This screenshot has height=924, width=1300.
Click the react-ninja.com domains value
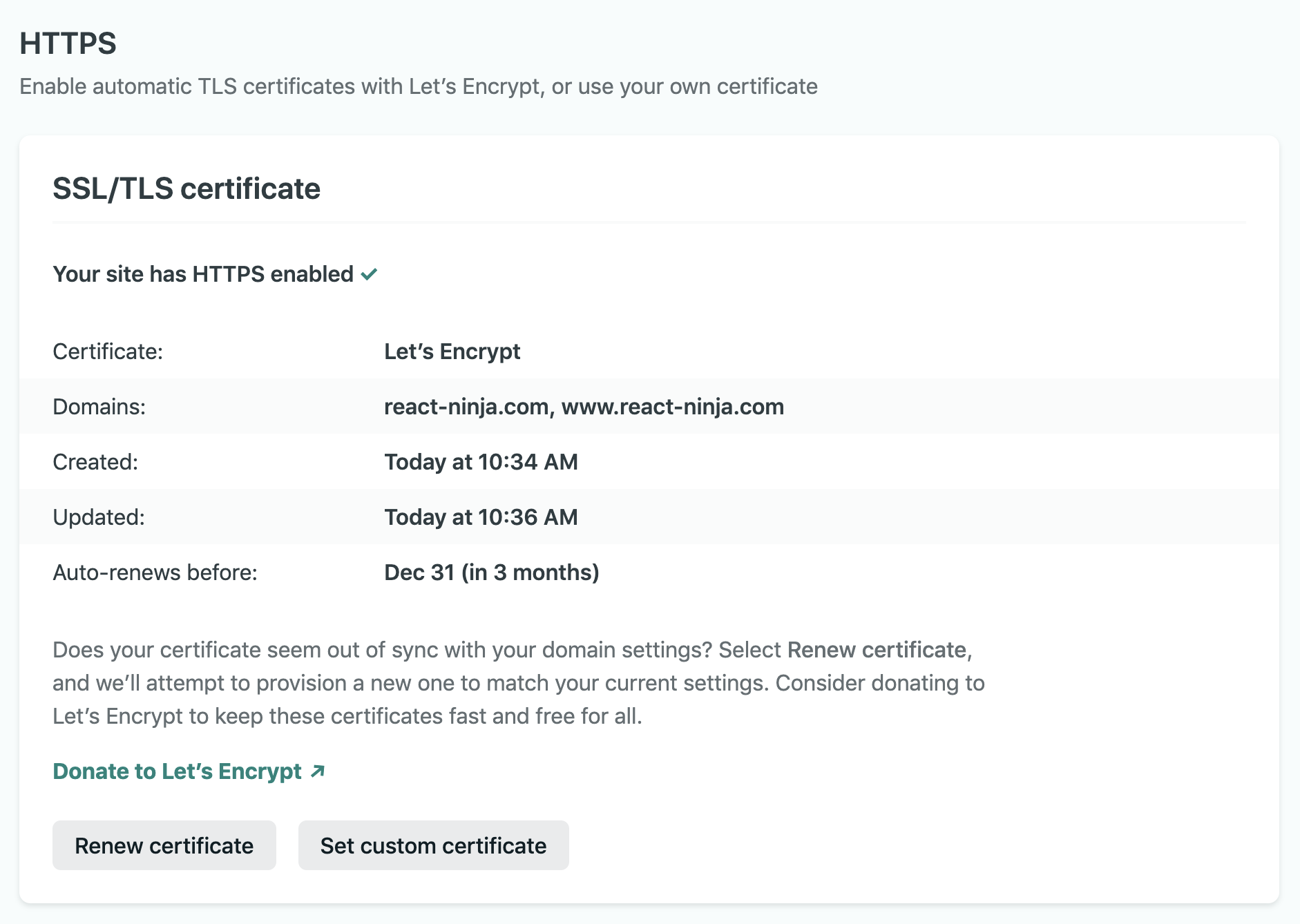584,407
